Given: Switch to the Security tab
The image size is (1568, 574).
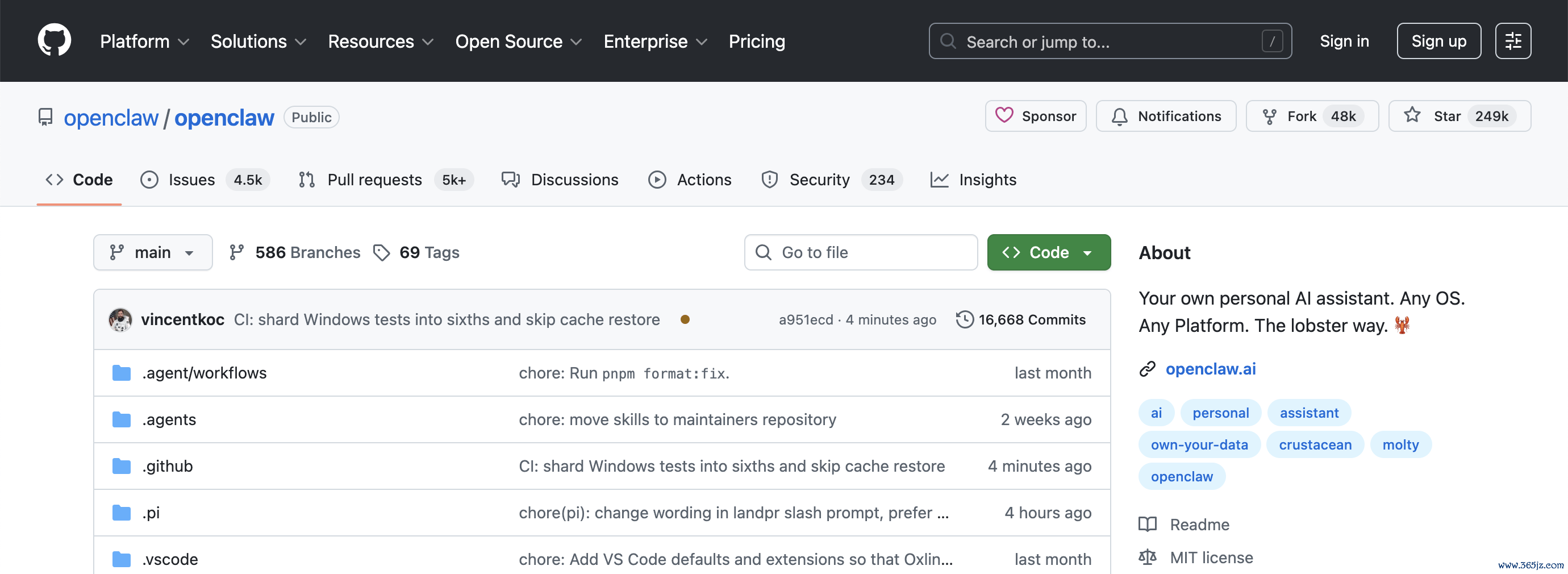Looking at the screenshot, I should coord(832,180).
